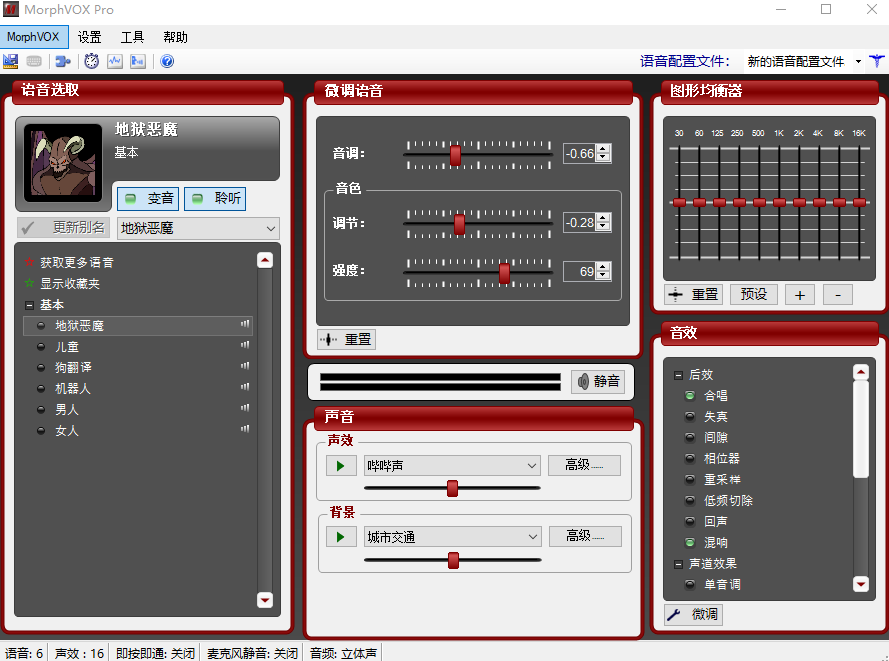Open the plug-ins puzzle piece icon
The height and width of the screenshot is (661, 889).
pos(63,61)
